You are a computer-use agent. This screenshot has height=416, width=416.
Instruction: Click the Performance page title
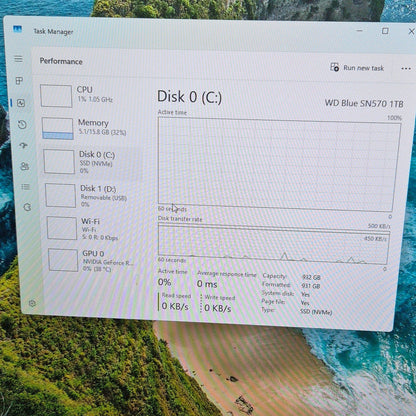tap(61, 61)
